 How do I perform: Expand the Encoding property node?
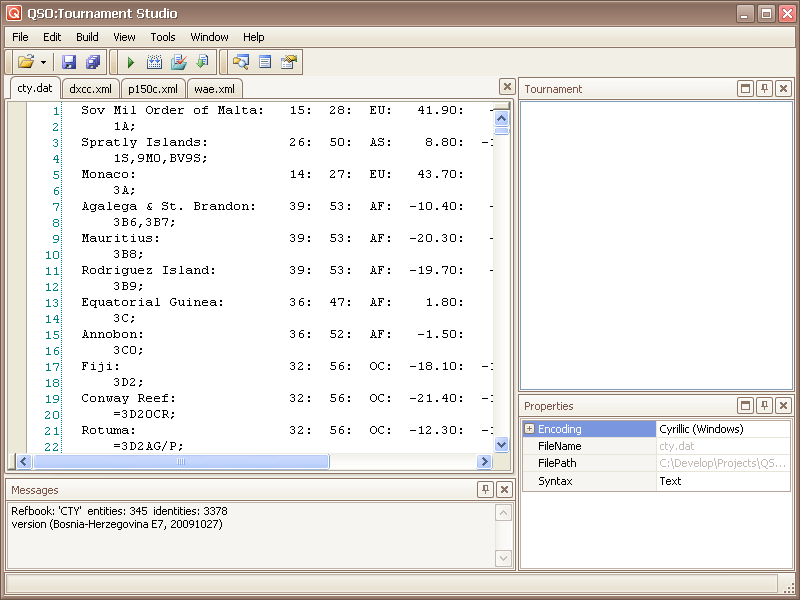tap(530, 429)
